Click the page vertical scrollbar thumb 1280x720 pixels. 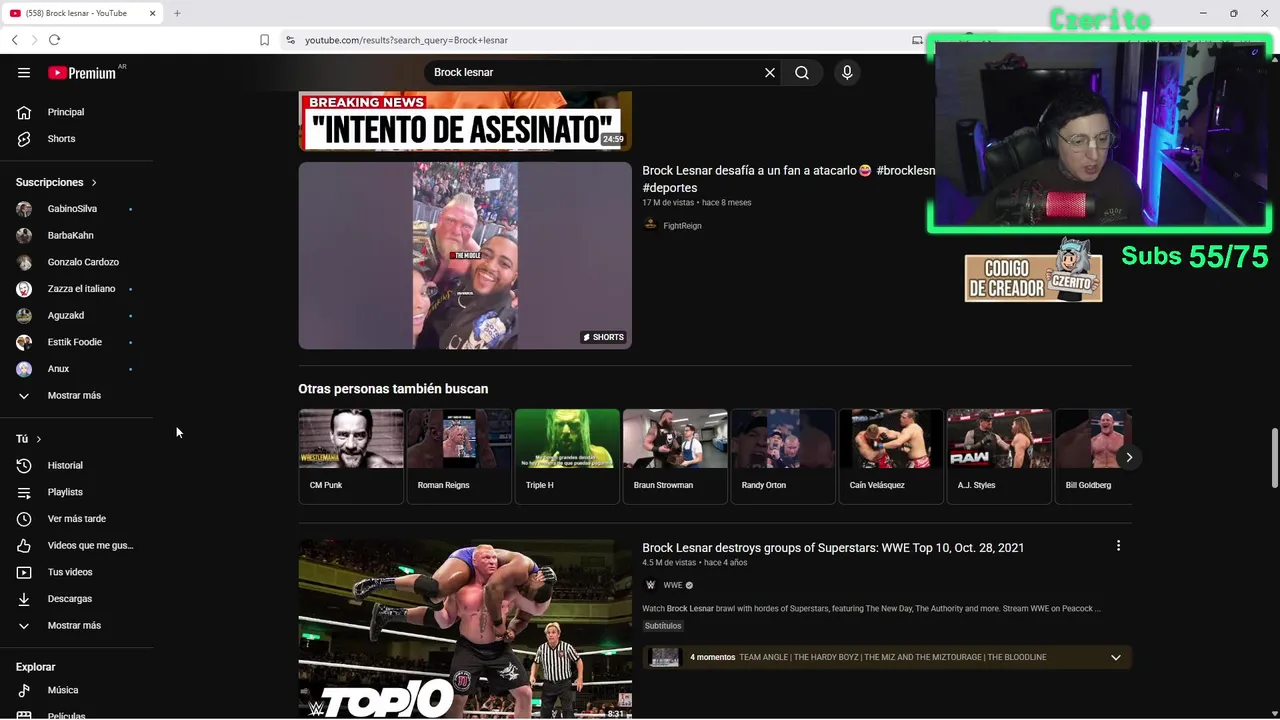pos(1274,458)
